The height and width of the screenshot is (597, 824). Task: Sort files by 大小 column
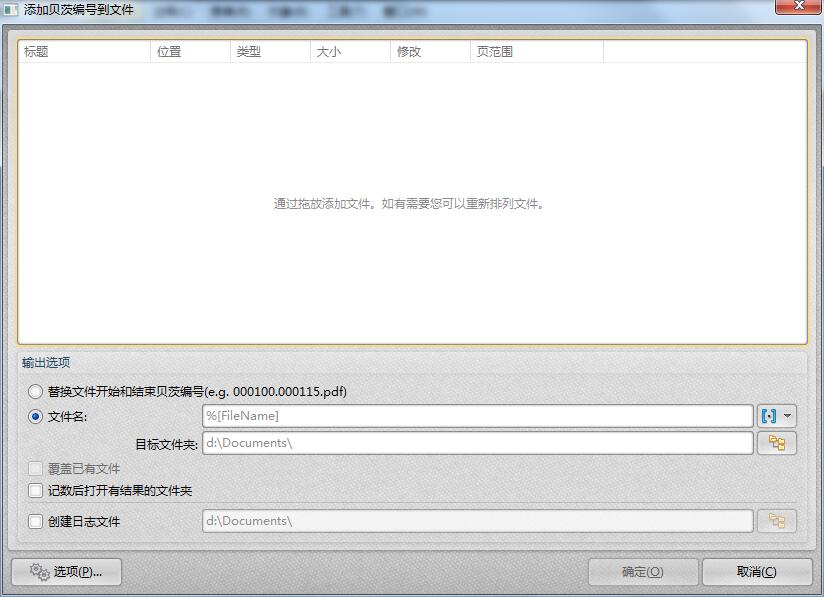(350, 52)
